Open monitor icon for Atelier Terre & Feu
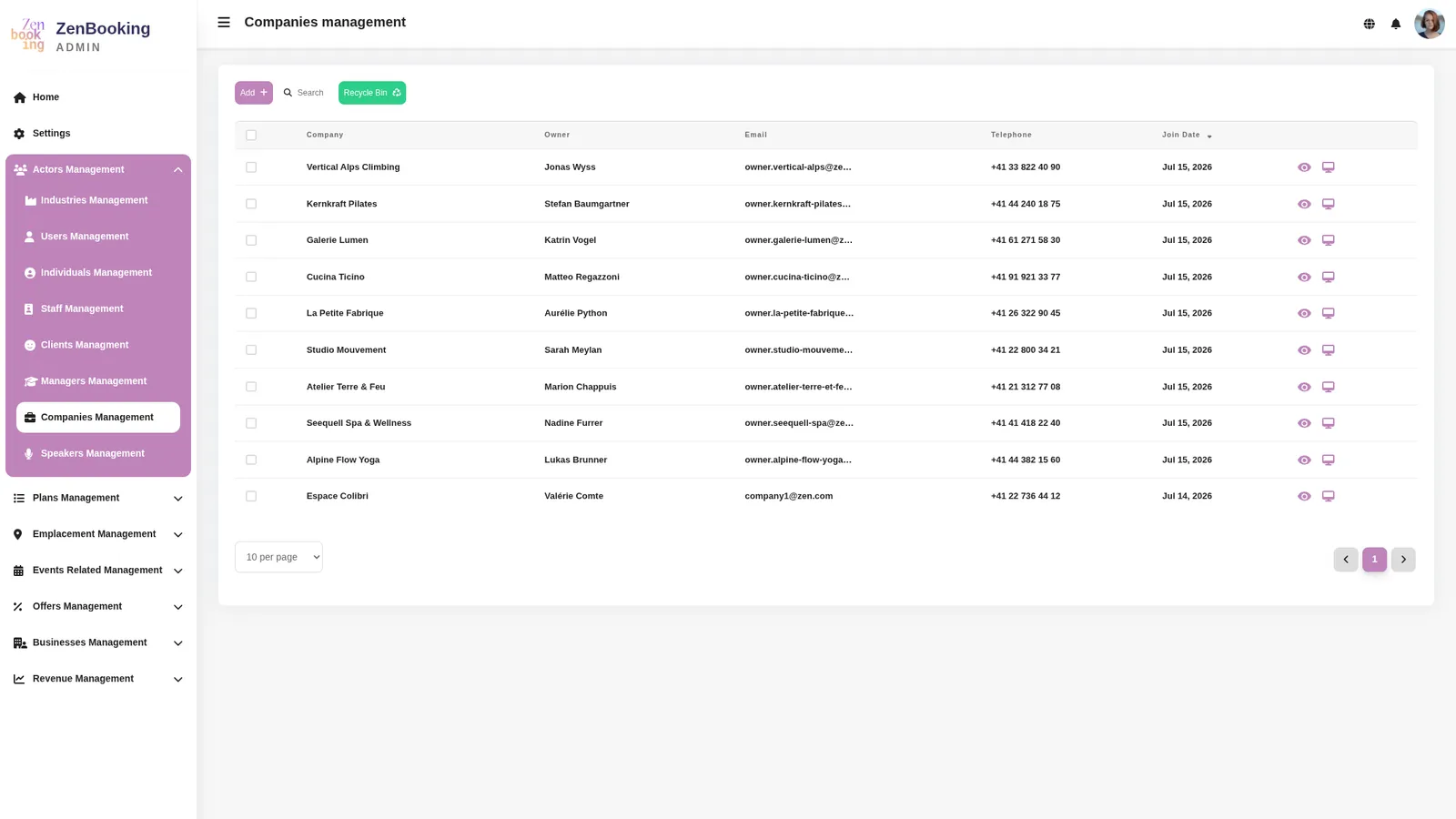This screenshot has height=819, width=1456. click(x=1328, y=387)
